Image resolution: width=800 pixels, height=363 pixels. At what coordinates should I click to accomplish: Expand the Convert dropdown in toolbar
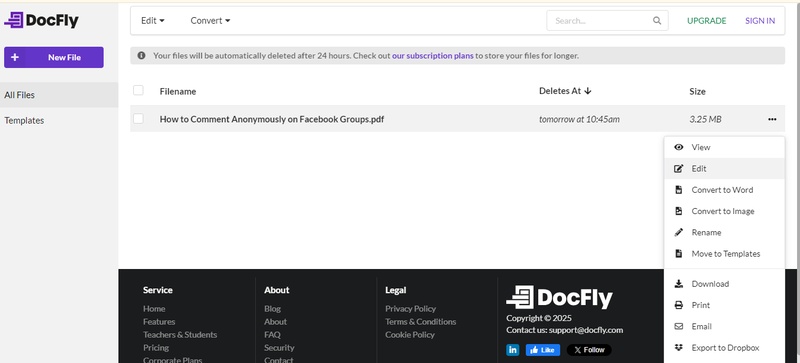pos(210,21)
